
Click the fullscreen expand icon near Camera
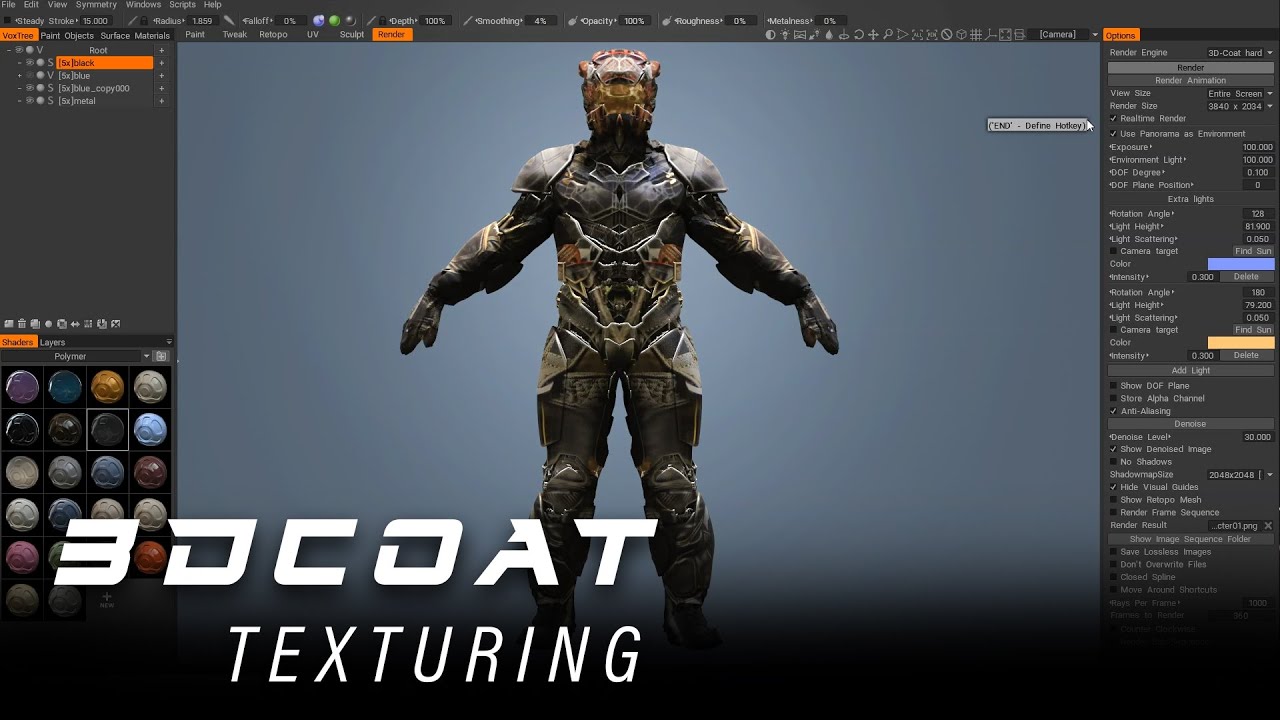point(1005,34)
